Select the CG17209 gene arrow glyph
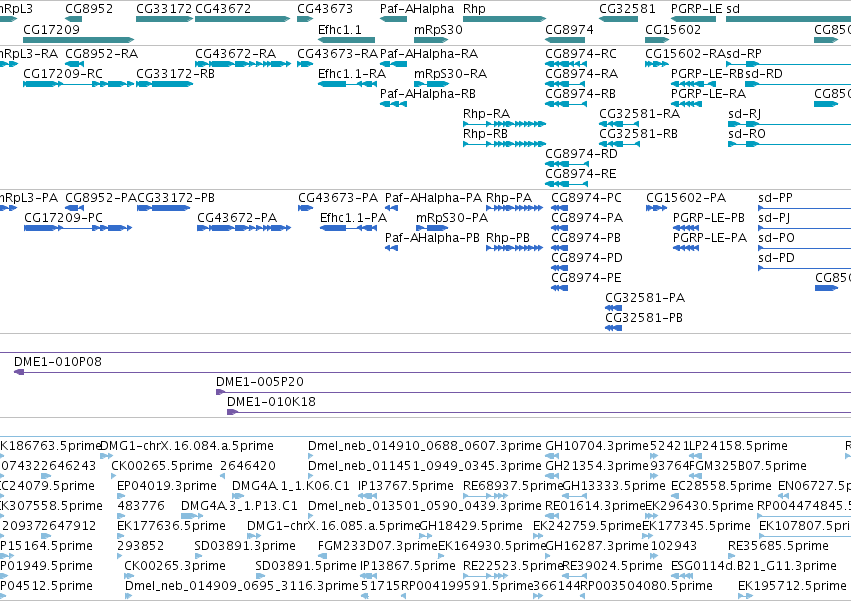This screenshot has height=601, width=851. (78, 40)
